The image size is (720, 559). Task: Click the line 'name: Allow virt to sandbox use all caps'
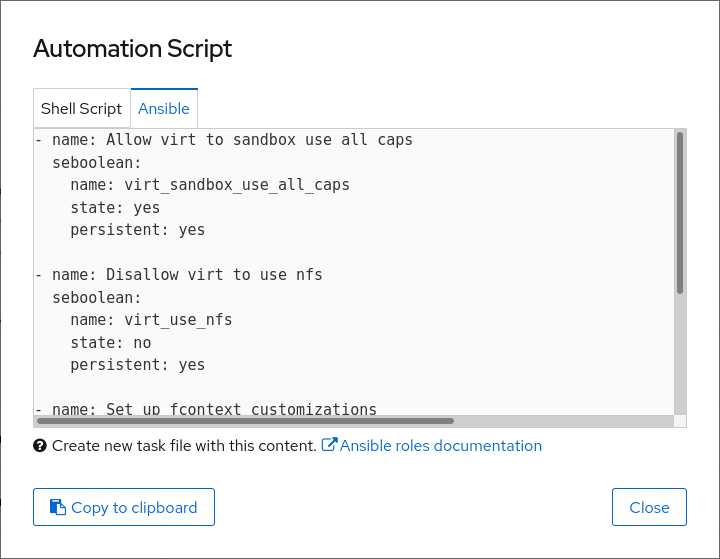click(x=232, y=140)
